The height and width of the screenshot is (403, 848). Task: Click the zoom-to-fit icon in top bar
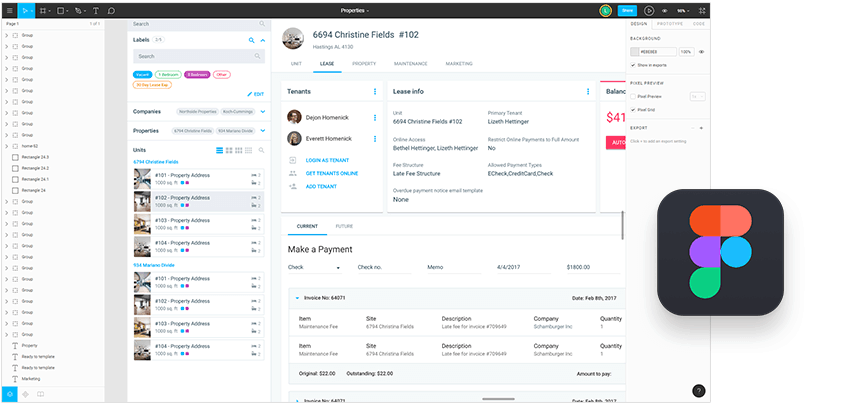[702, 10]
